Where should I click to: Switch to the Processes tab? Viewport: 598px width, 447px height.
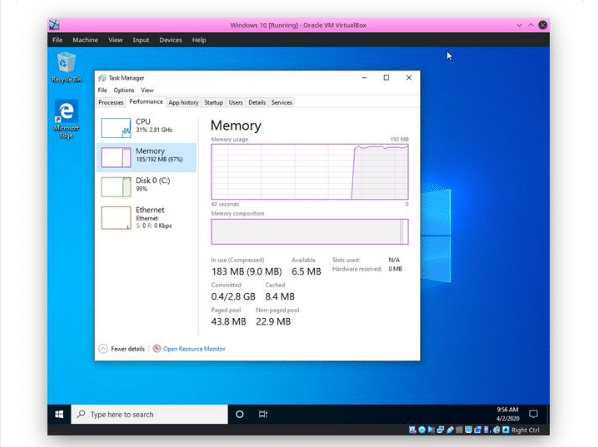pyautogui.click(x=111, y=102)
